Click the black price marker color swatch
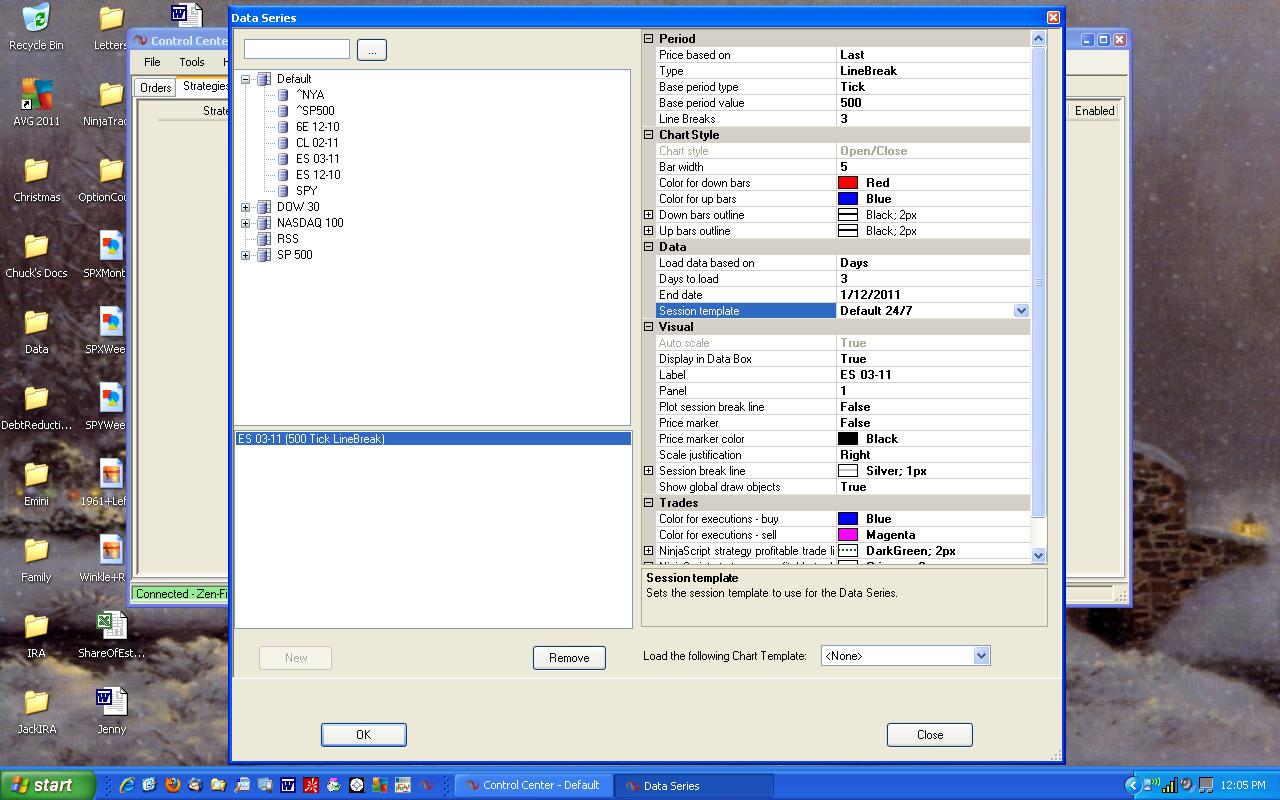This screenshot has width=1280, height=800. coord(848,439)
